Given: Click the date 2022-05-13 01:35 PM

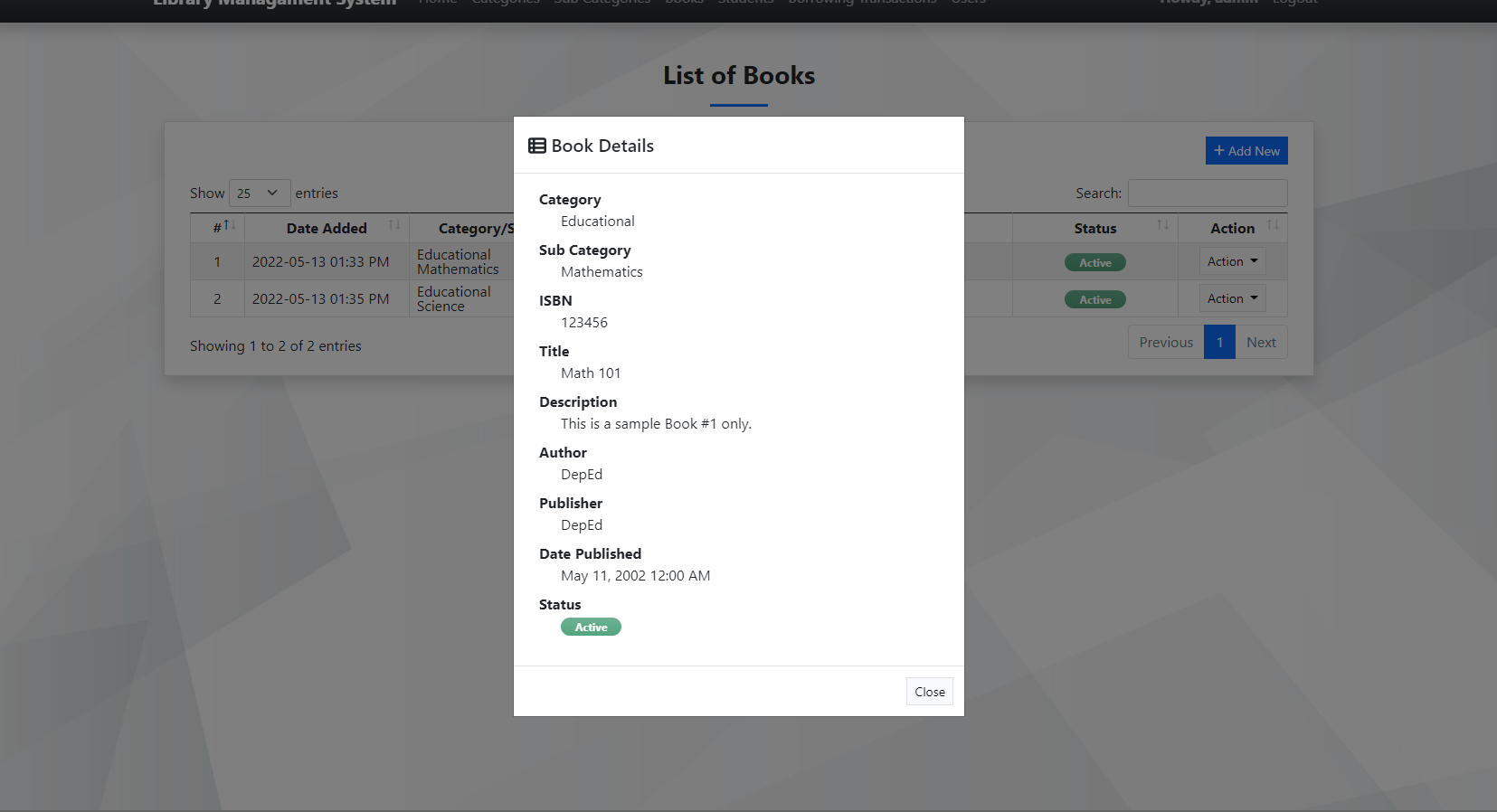Looking at the screenshot, I should pos(320,298).
